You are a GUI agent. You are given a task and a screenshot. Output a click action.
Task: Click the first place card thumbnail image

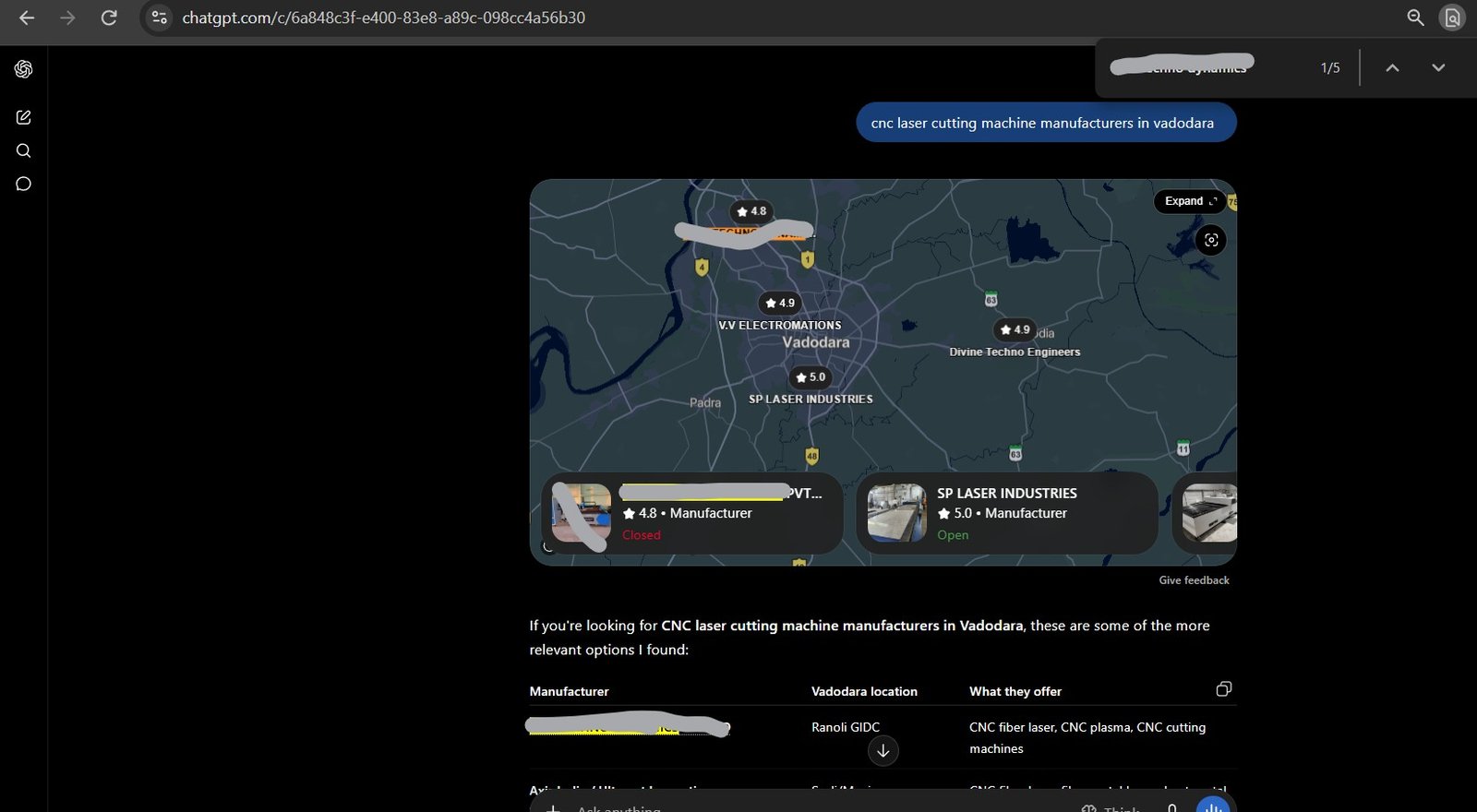pyautogui.click(x=582, y=513)
